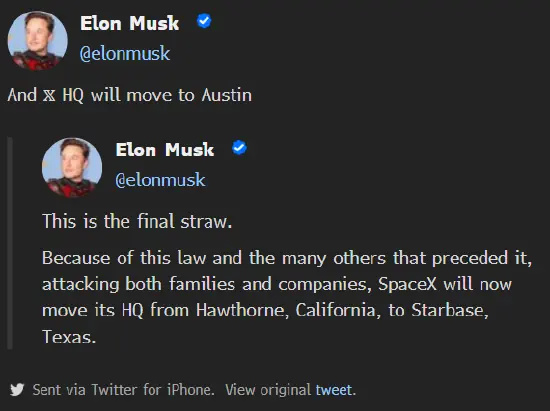Viewport: 550px width, 411px height.
Task: Click the quoted tweet's "Elon Musk" display name
Action: [x=165, y=150]
